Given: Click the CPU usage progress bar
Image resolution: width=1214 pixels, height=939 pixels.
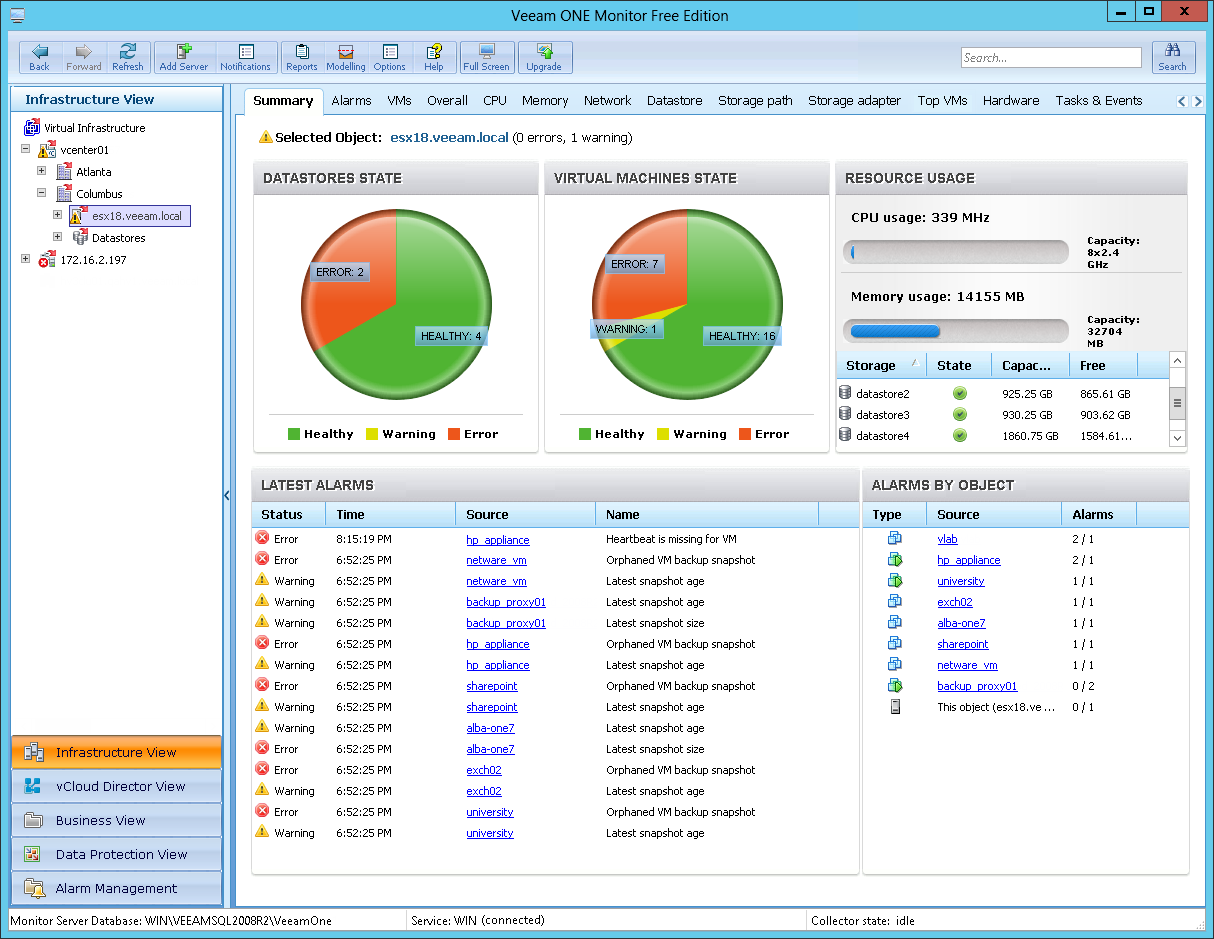Looking at the screenshot, I should (955, 252).
